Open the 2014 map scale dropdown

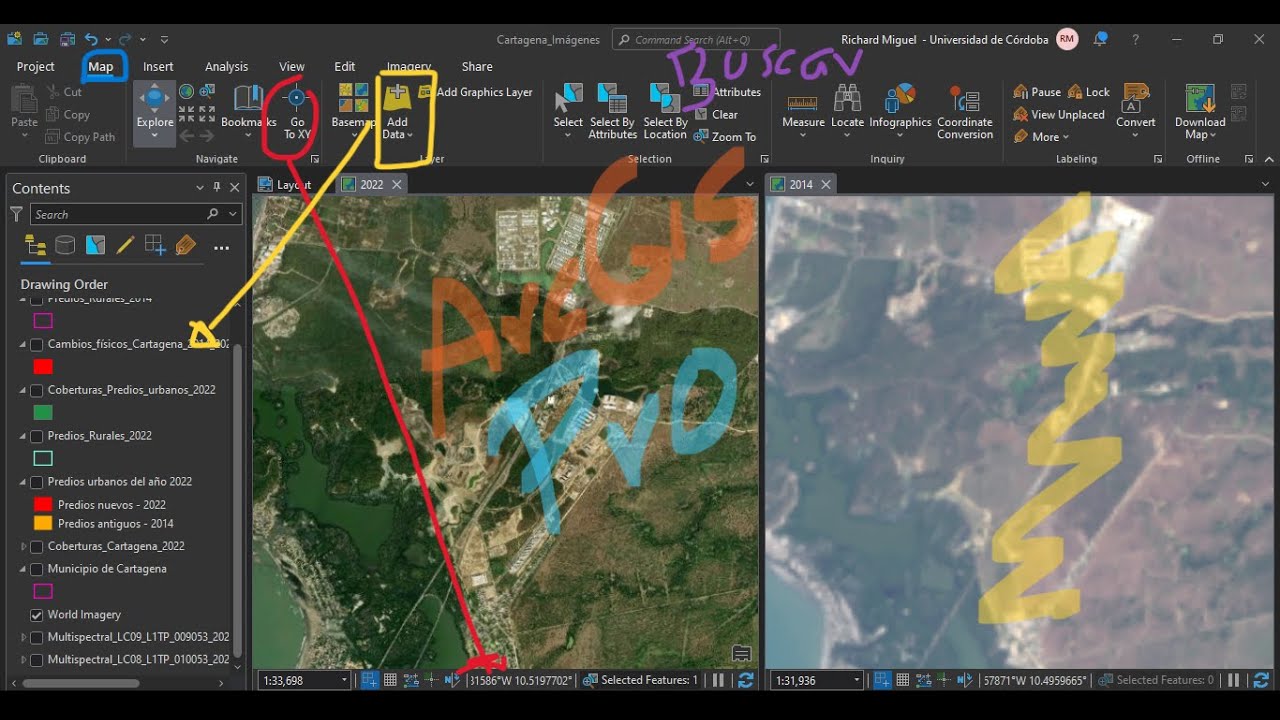[857, 680]
